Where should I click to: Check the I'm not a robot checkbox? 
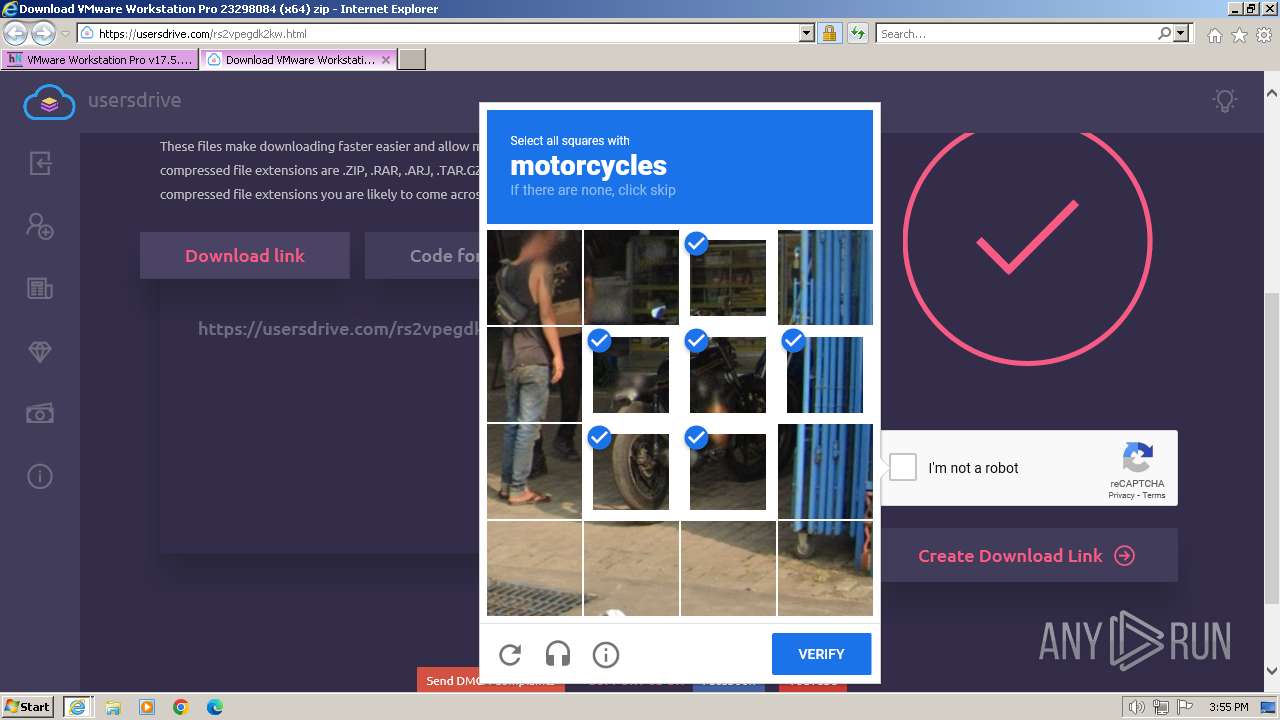(x=903, y=467)
